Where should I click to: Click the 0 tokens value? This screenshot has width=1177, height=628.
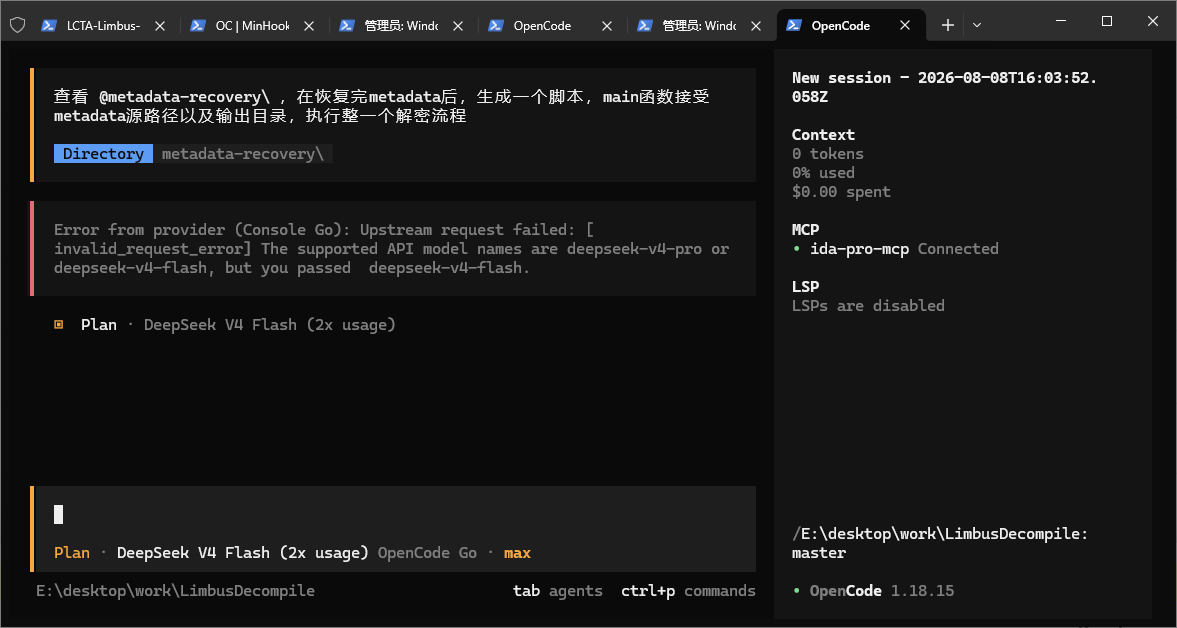828,154
